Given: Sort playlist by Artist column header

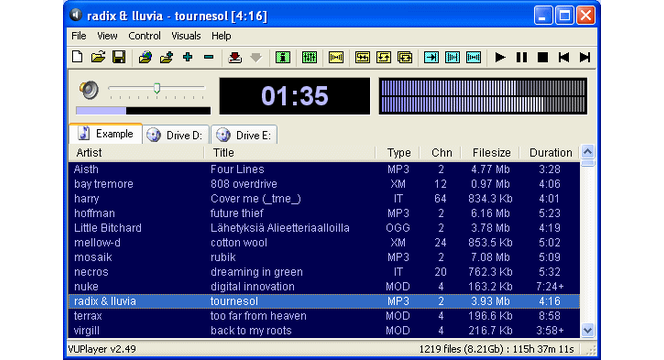Looking at the screenshot, I should (x=136, y=152).
